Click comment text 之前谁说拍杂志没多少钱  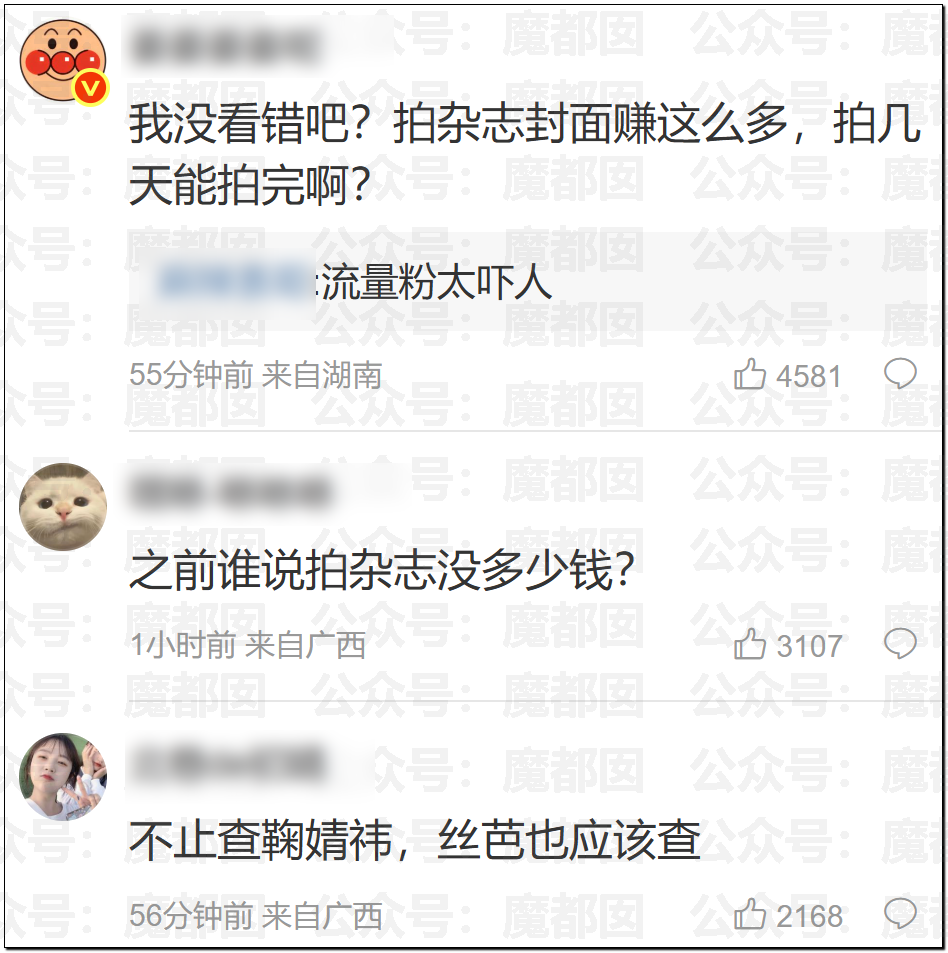(x=382, y=570)
